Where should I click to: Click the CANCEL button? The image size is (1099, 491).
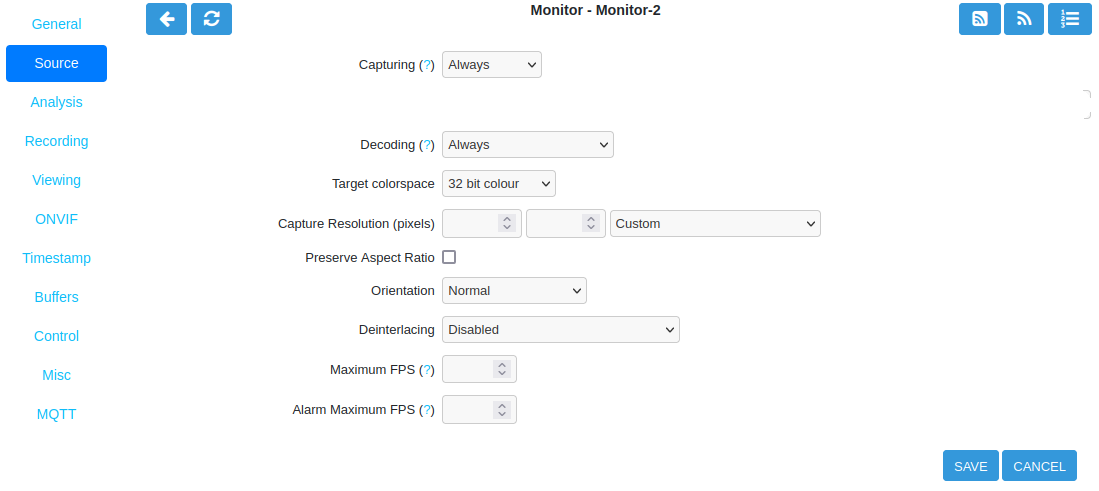click(x=1039, y=466)
